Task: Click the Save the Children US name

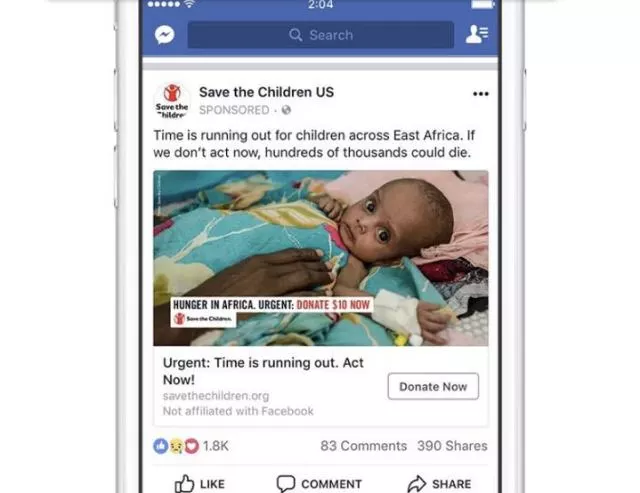Action: click(x=266, y=92)
